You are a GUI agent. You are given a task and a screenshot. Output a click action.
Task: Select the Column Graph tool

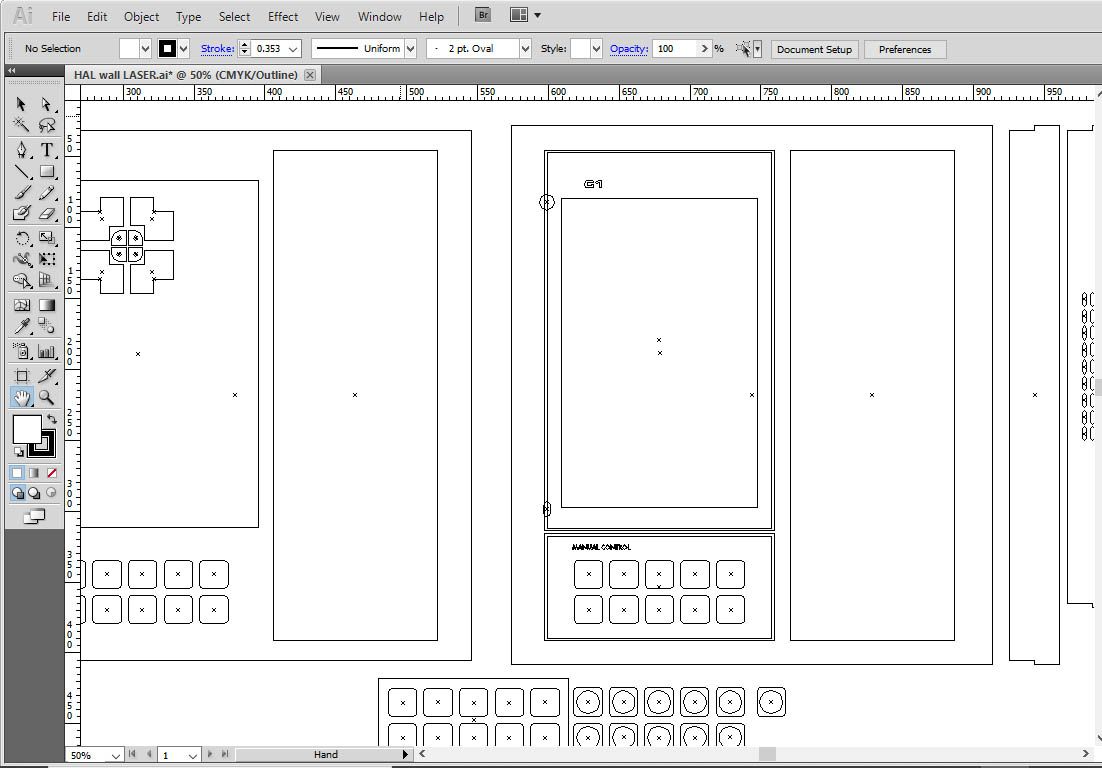click(x=46, y=351)
